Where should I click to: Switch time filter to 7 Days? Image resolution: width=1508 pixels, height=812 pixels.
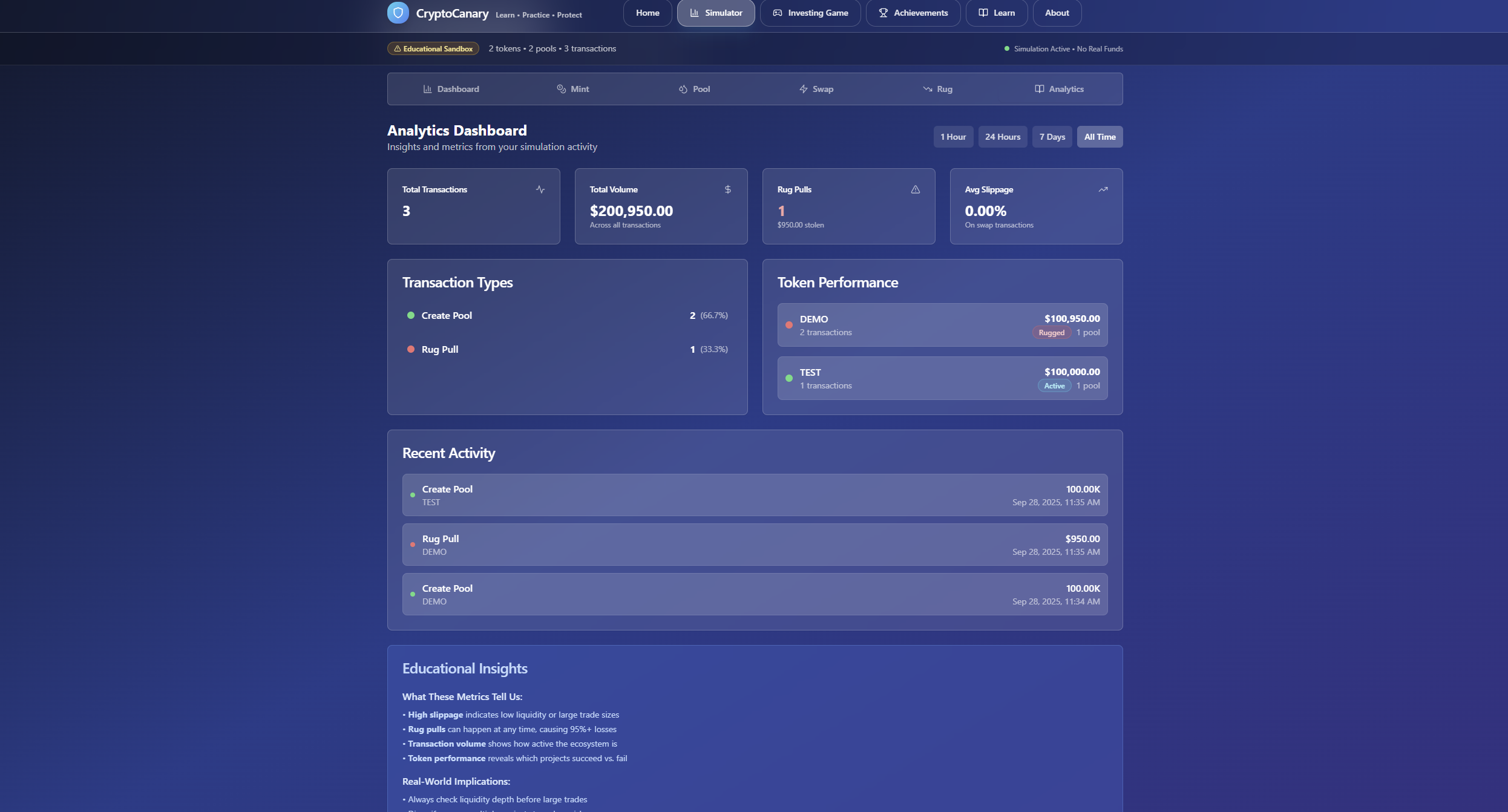(1052, 137)
